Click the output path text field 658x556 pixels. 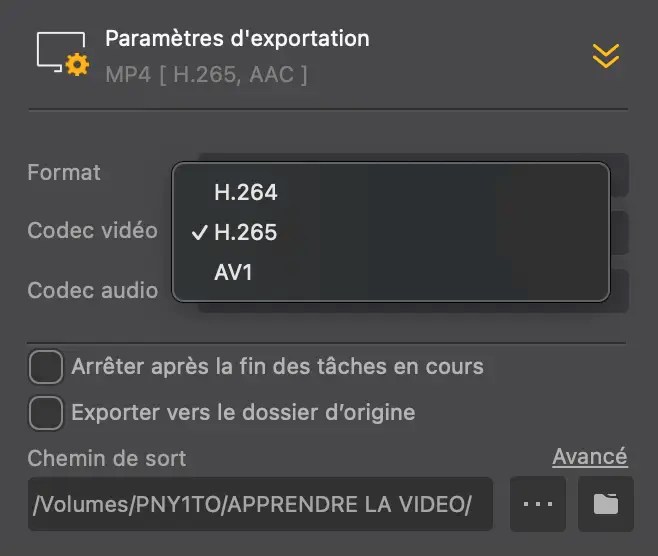tap(260, 504)
